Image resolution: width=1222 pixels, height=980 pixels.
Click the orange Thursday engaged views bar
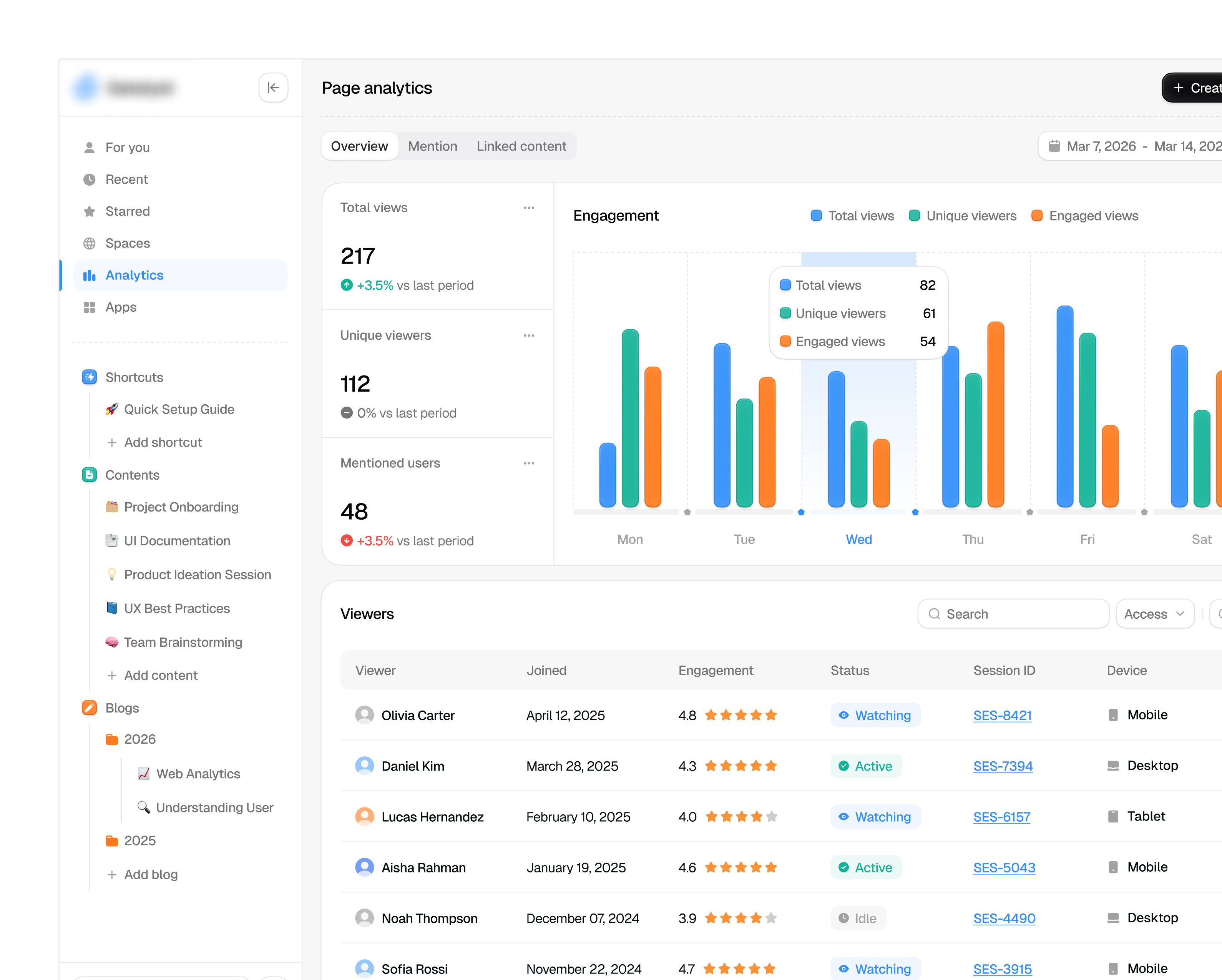[x=995, y=414]
